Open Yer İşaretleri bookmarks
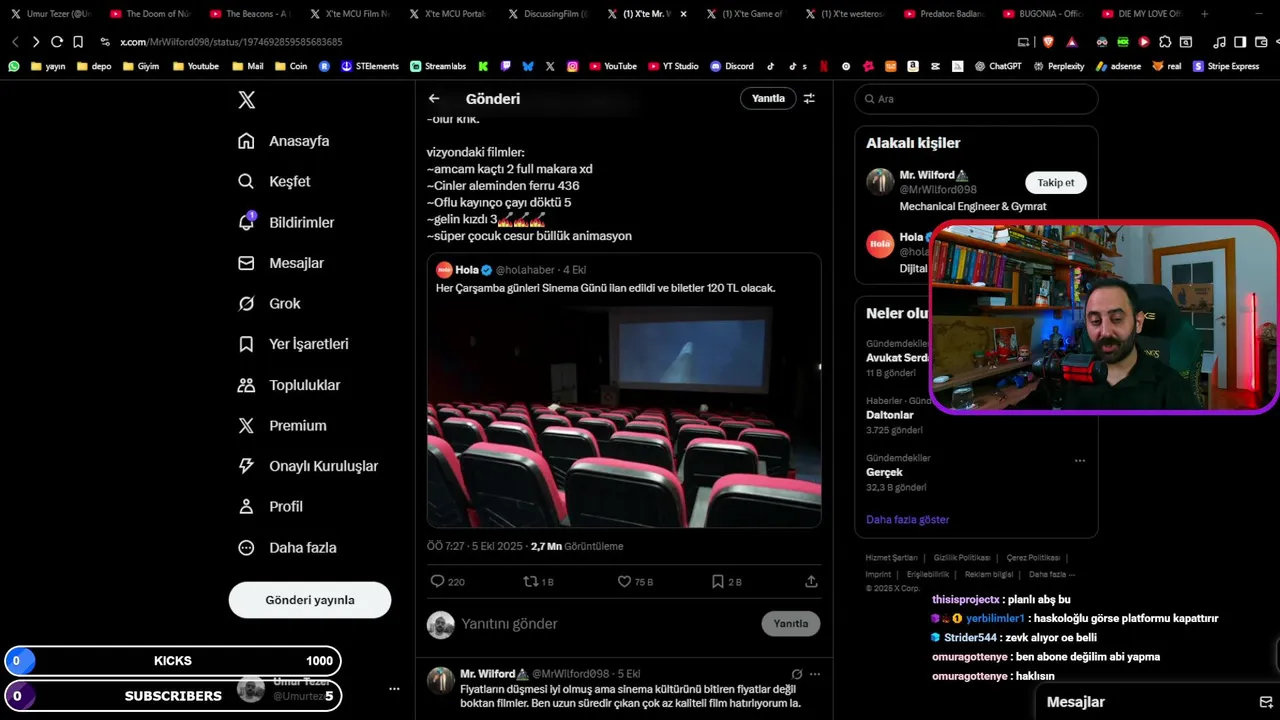The height and width of the screenshot is (720, 1280). pos(292,344)
